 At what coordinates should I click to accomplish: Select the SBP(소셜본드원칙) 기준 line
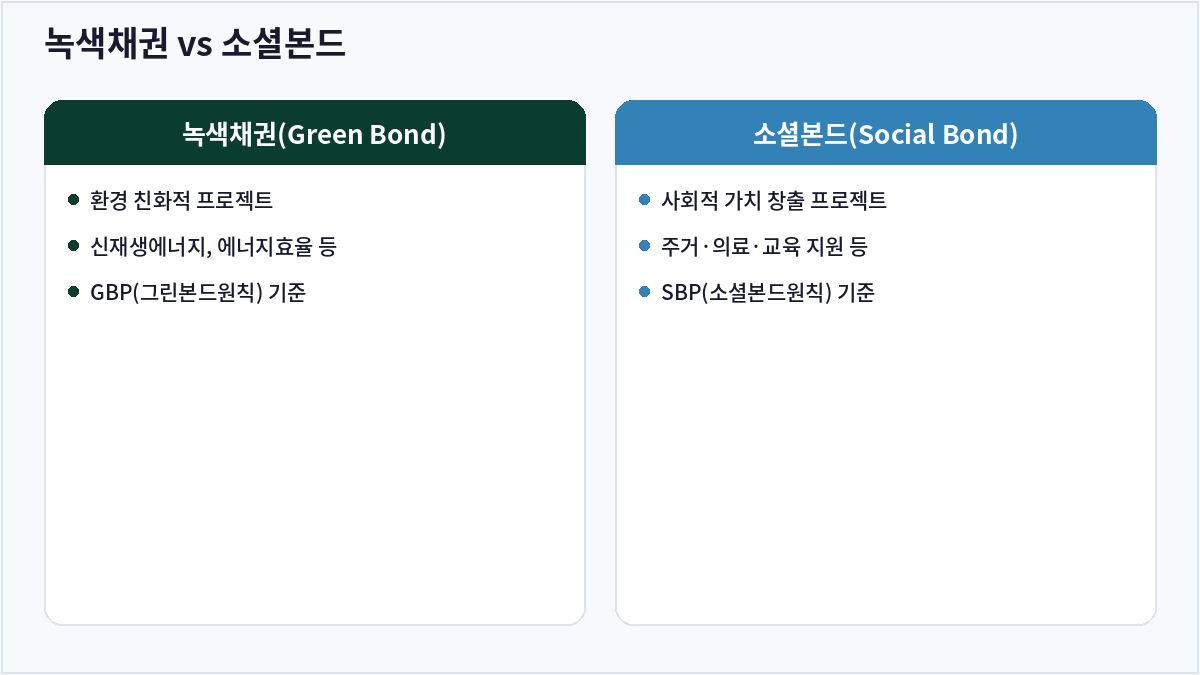tap(768, 292)
